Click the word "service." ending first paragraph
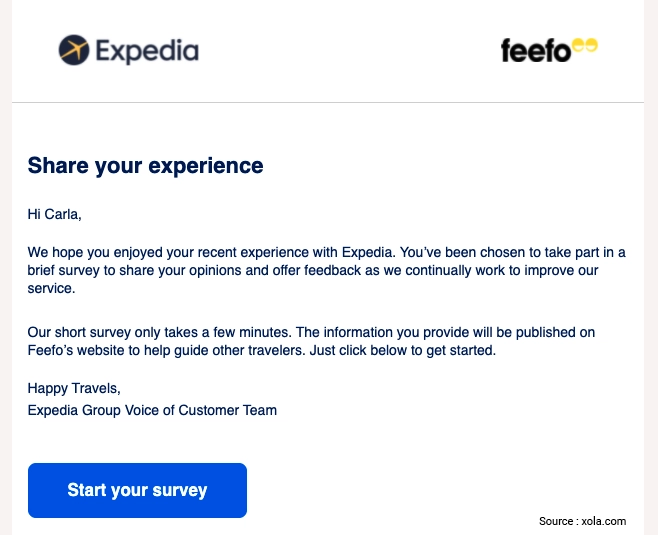The width and height of the screenshot is (658, 535). coord(51,289)
